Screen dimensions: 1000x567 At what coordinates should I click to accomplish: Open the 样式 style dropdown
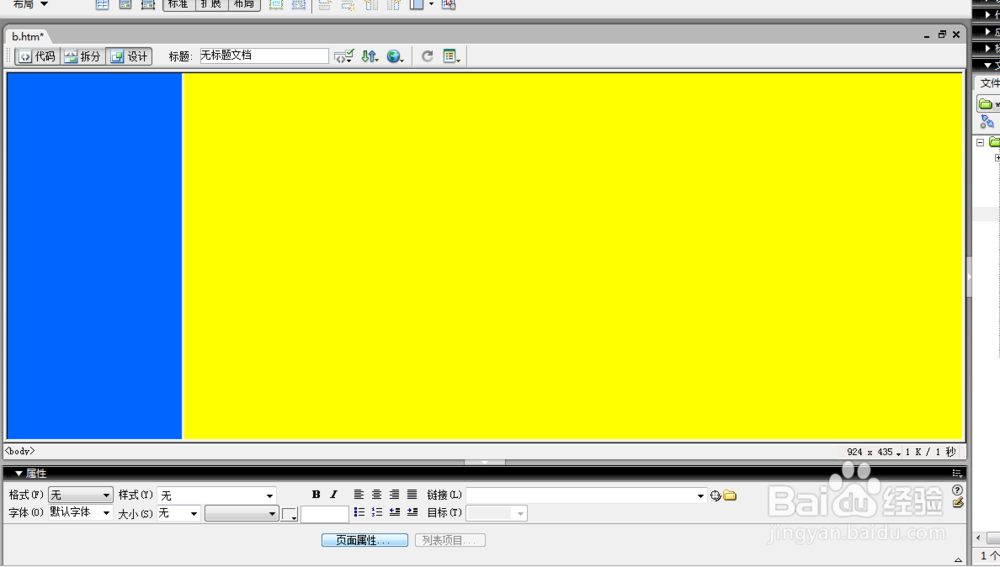coord(217,495)
